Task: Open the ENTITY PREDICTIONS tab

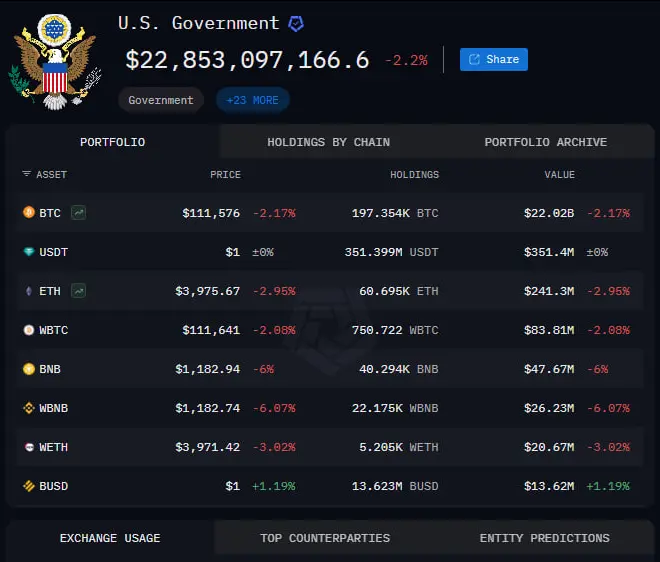Action: [545, 538]
